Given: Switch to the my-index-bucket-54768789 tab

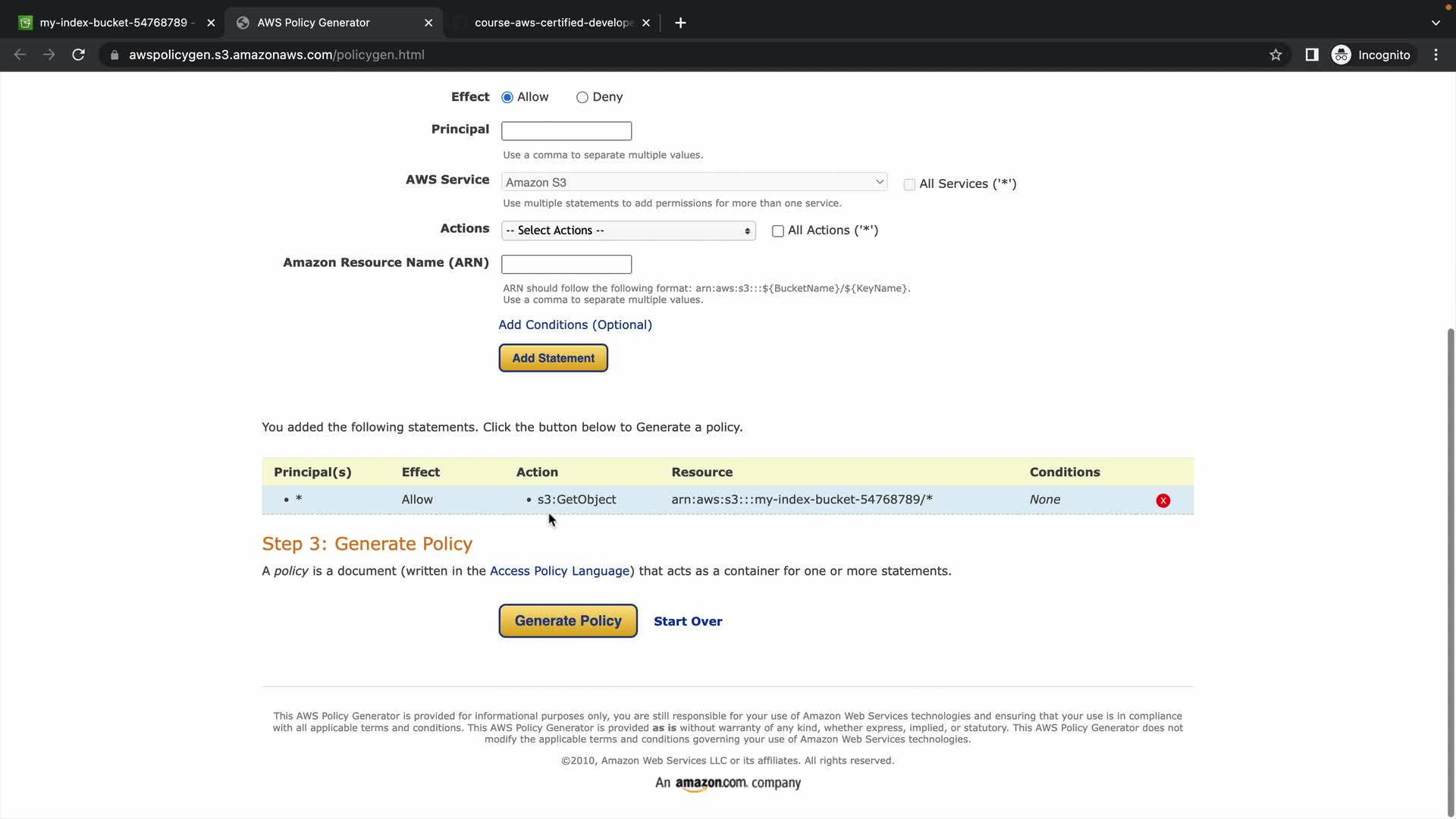Looking at the screenshot, I should click(x=114, y=23).
